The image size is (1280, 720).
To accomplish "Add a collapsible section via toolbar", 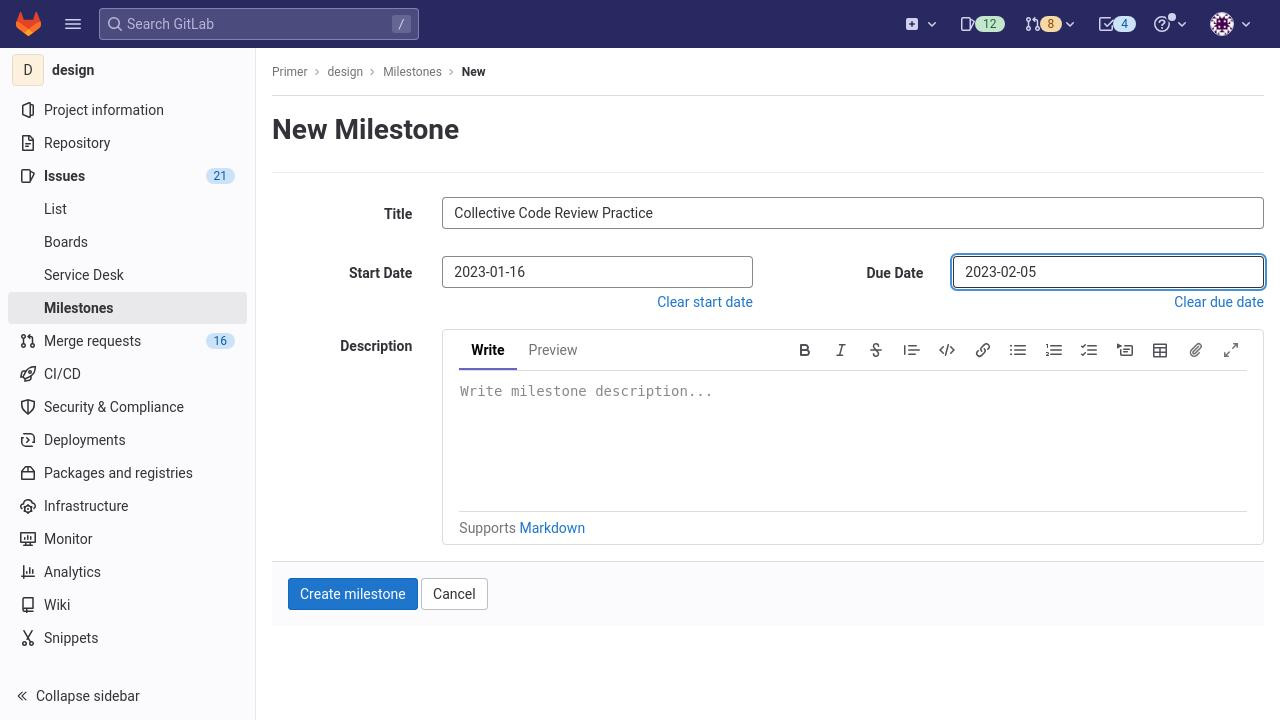I will click(x=1125, y=350).
